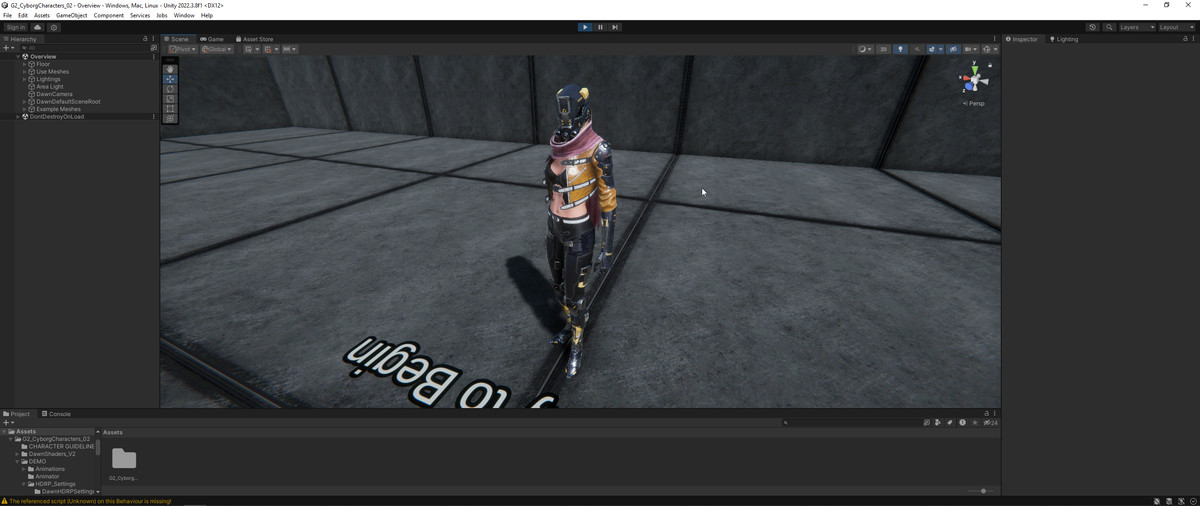Switch to the Lighting tab
1200x506 pixels.
coord(1064,39)
